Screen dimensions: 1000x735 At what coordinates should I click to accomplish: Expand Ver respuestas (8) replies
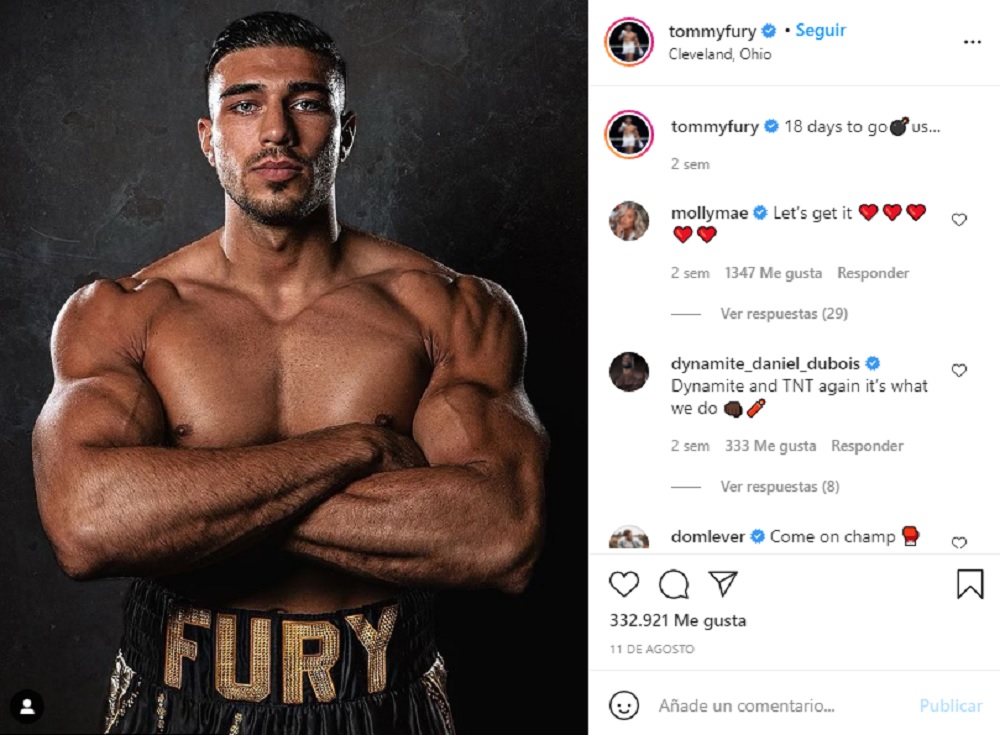779,487
